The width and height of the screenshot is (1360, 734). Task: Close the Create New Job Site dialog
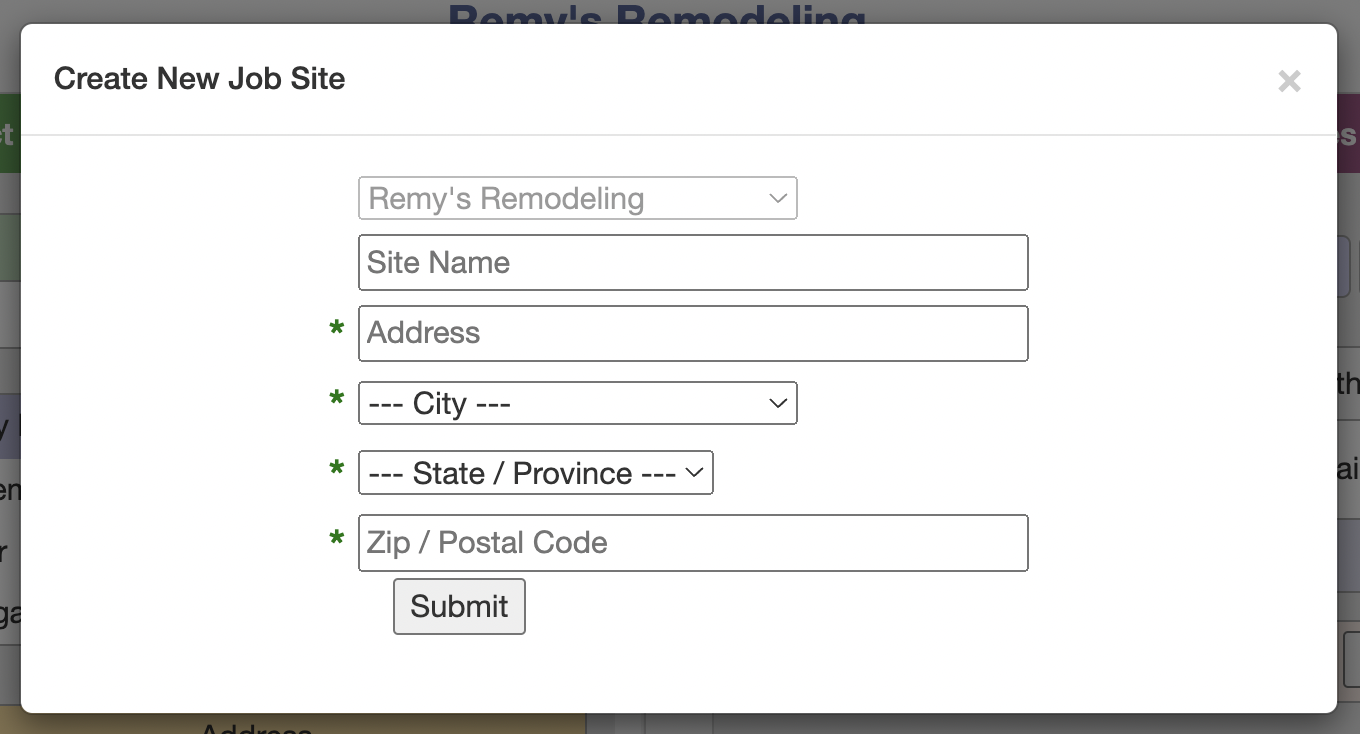click(x=1289, y=81)
